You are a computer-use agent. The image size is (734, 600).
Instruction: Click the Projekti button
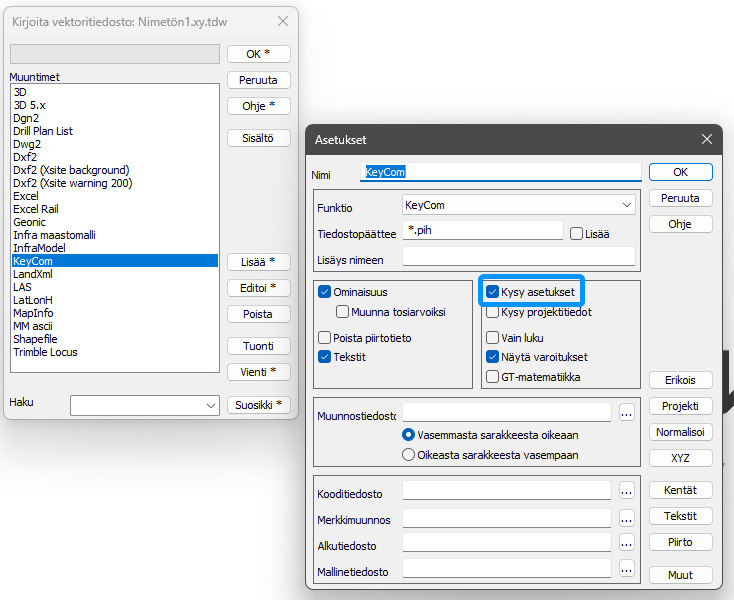tap(680, 407)
